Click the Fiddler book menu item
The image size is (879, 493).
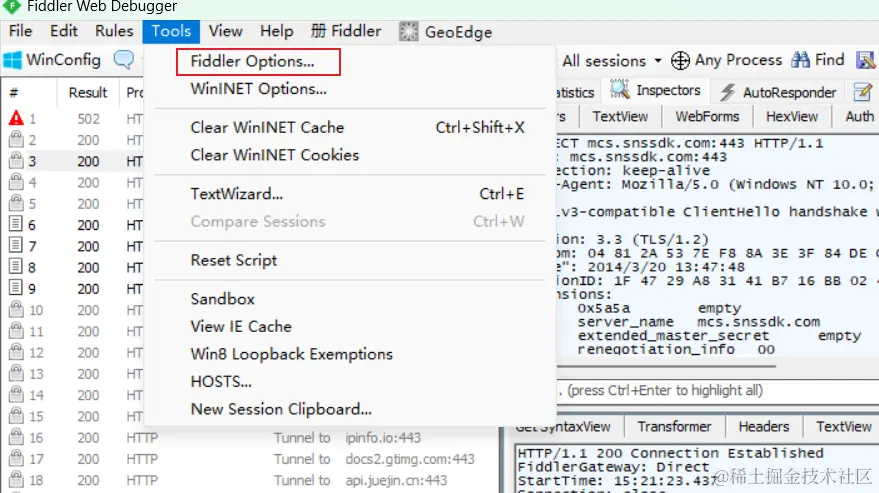point(346,31)
